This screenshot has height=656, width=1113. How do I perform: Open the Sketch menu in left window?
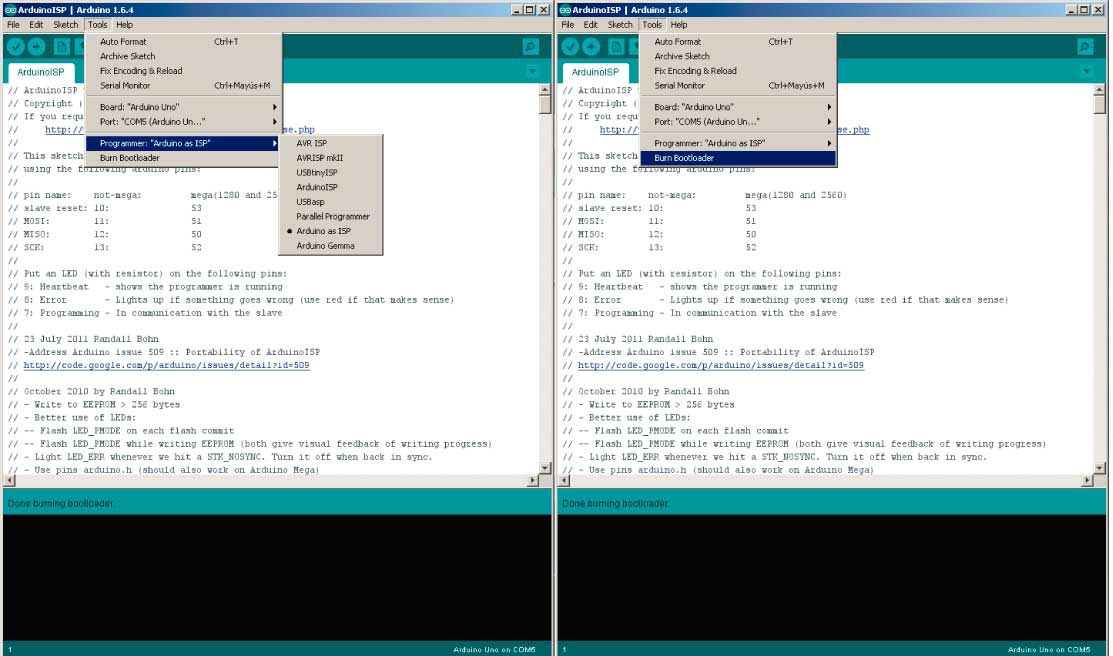66,25
